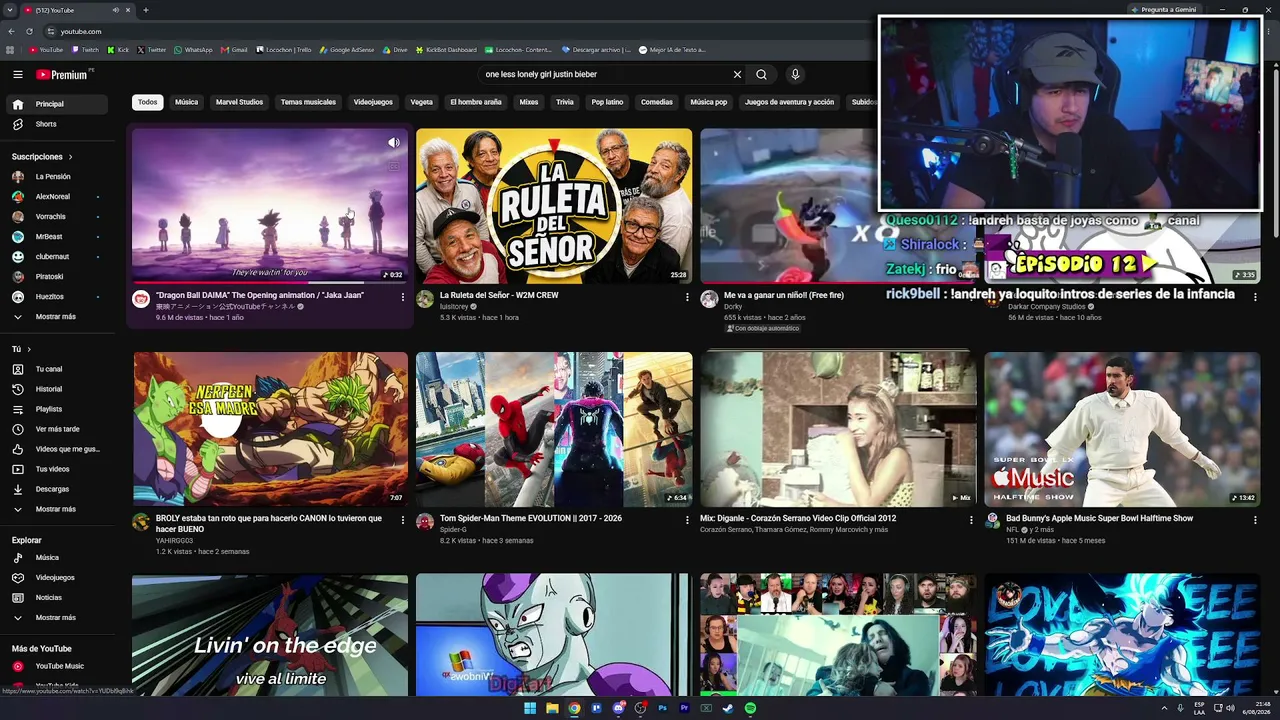Play Bad Bunny Super Bowl Halftime thumbnail
The height and width of the screenshot is (720, 1280).
click(x=1122, y=429)
